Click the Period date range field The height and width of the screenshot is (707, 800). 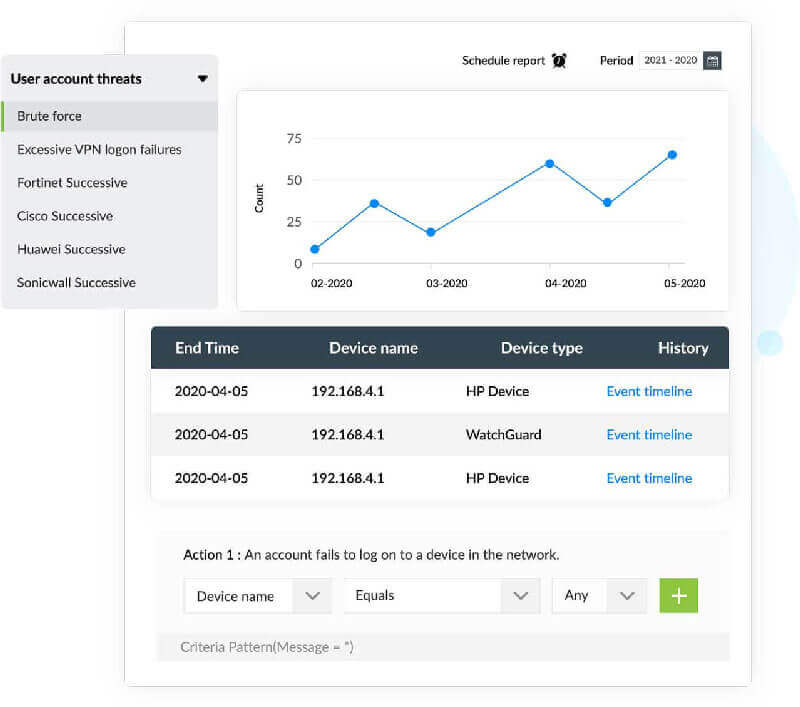click(669, 61)
